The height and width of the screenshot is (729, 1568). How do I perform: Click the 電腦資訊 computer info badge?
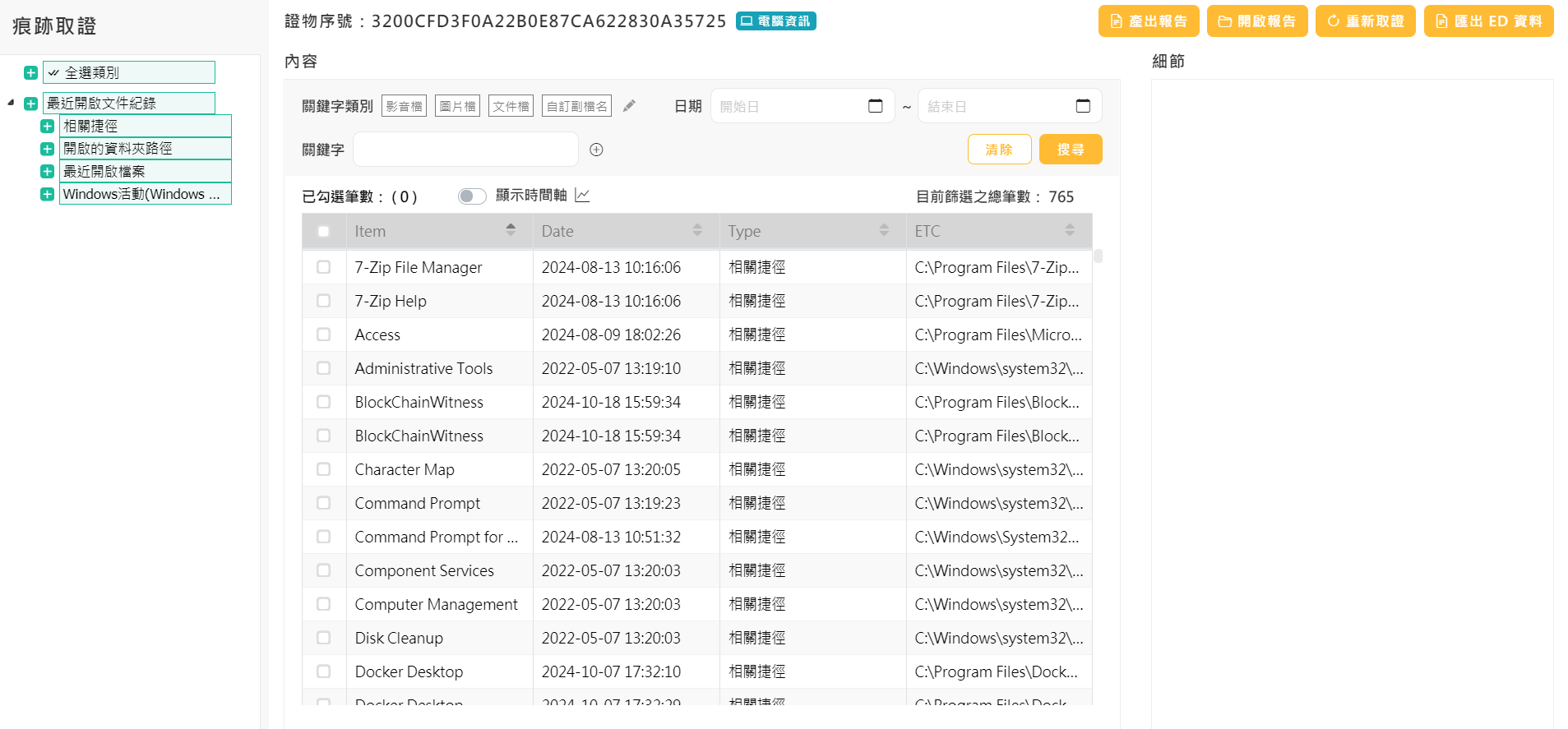775,21
